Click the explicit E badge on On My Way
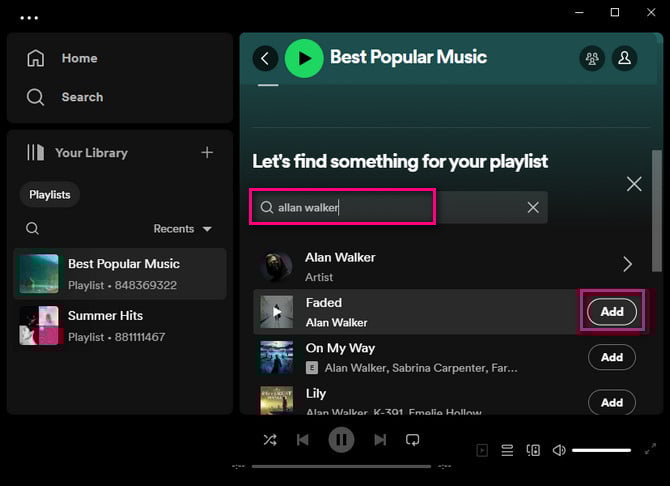The width and height of the screenshot is (670, 486). pyautogui.click(x=312, y=368)
